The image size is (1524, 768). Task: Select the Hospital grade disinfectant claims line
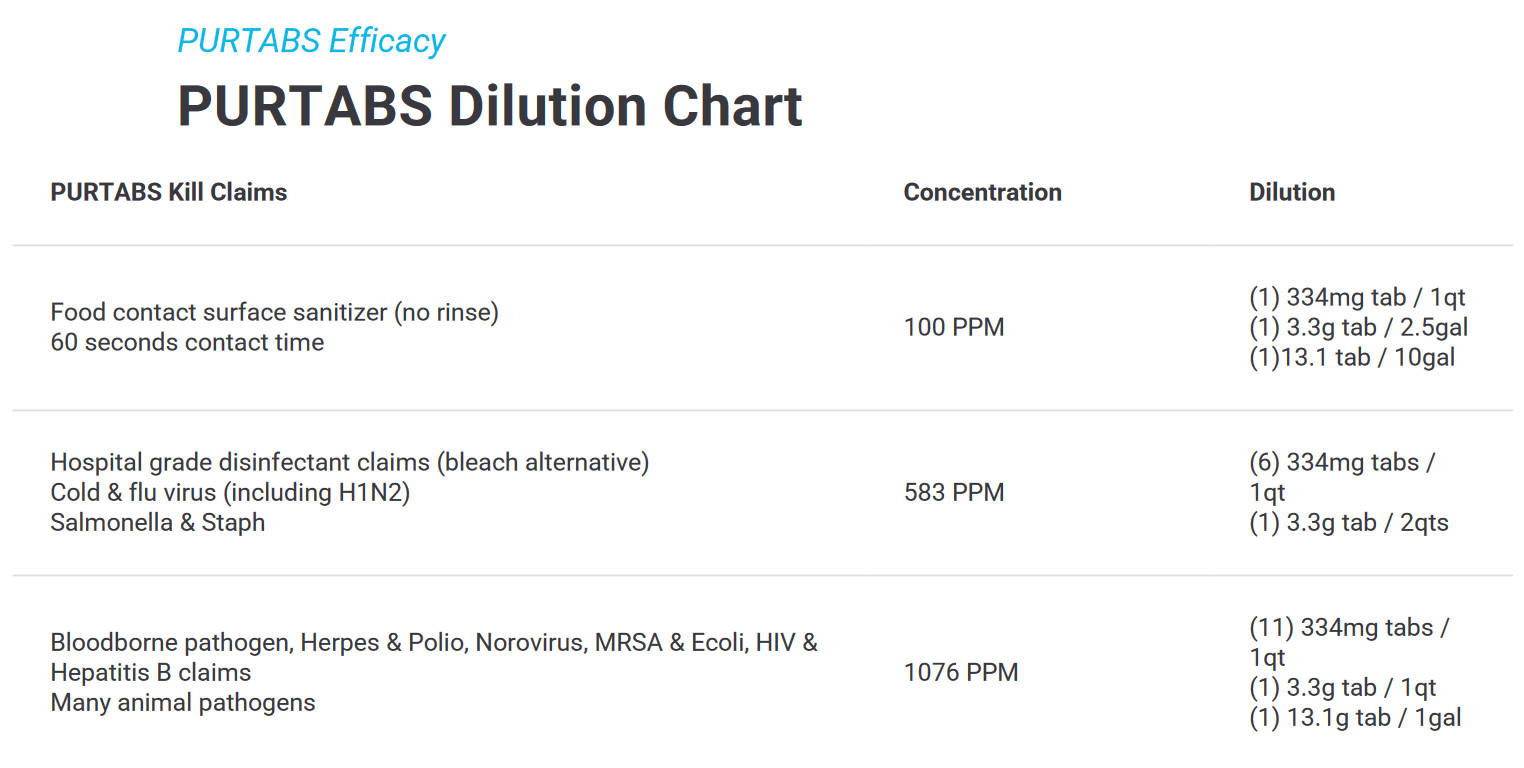tap(350, 462)
